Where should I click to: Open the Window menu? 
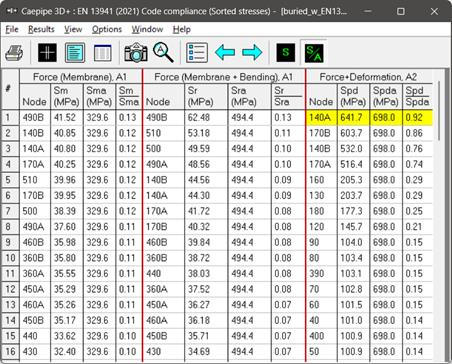click(147, 29)
